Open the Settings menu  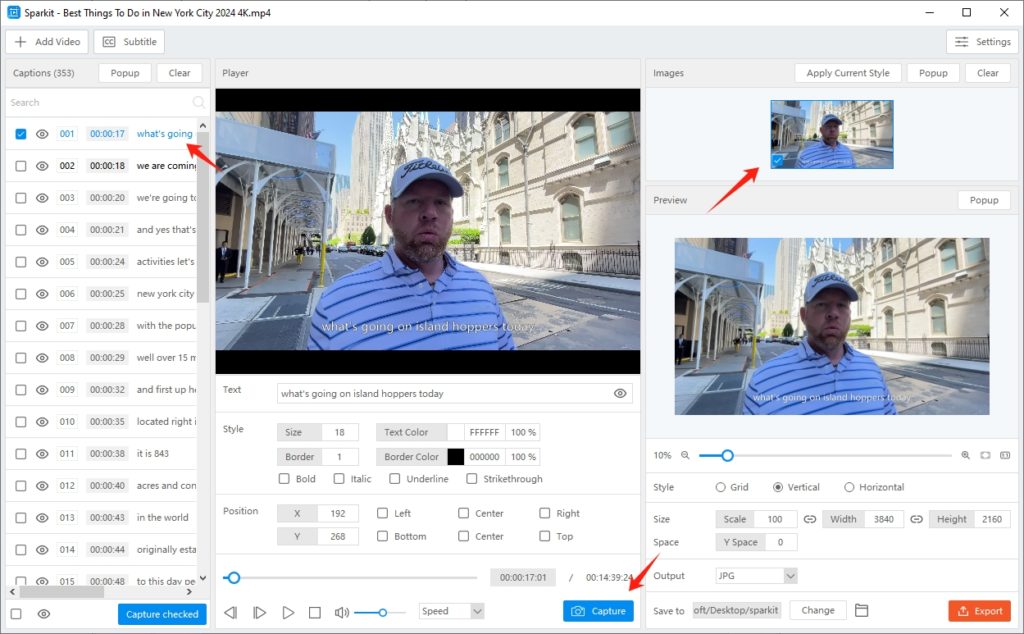[981, 42]
